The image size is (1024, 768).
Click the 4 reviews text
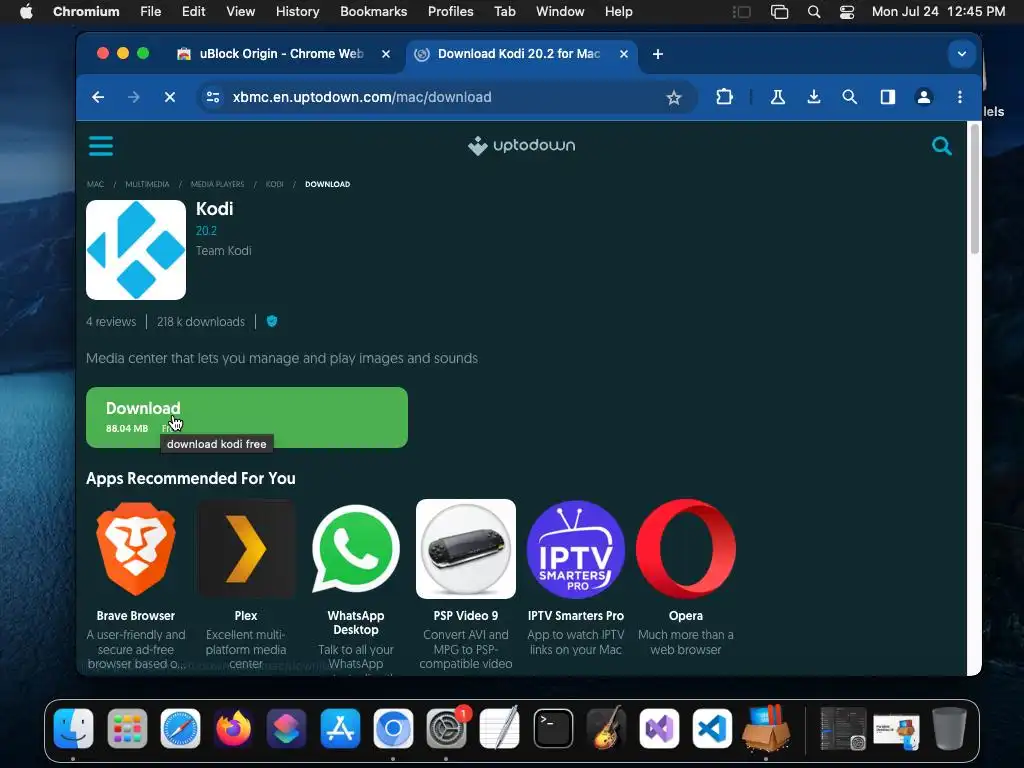tap(111, 321)
